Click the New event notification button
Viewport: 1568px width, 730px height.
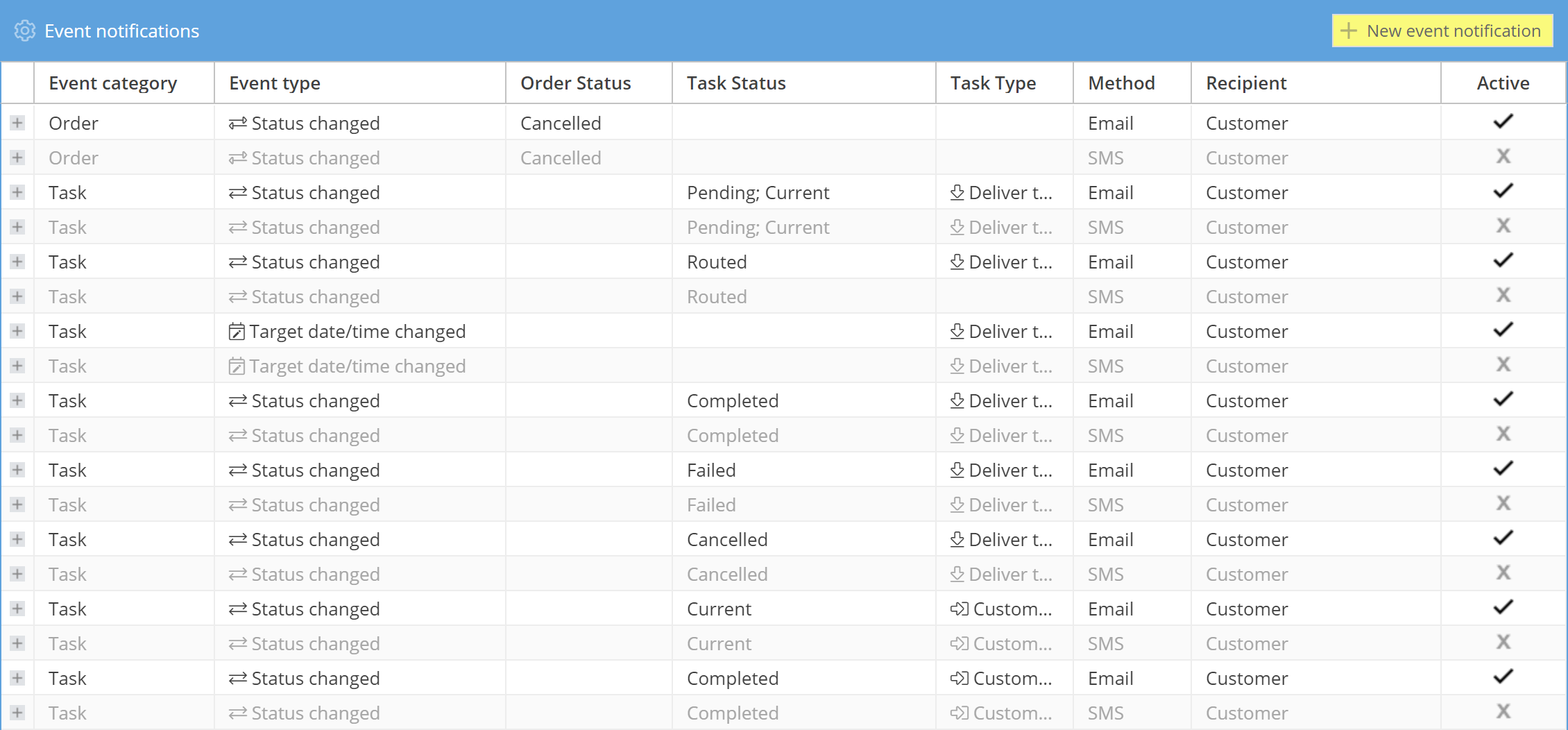coord(1442,31)
